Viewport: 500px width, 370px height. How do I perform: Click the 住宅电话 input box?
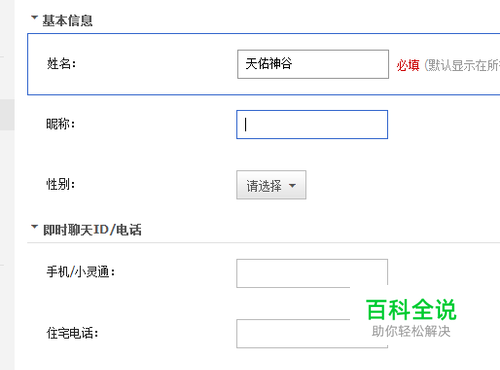coord(312,334)
